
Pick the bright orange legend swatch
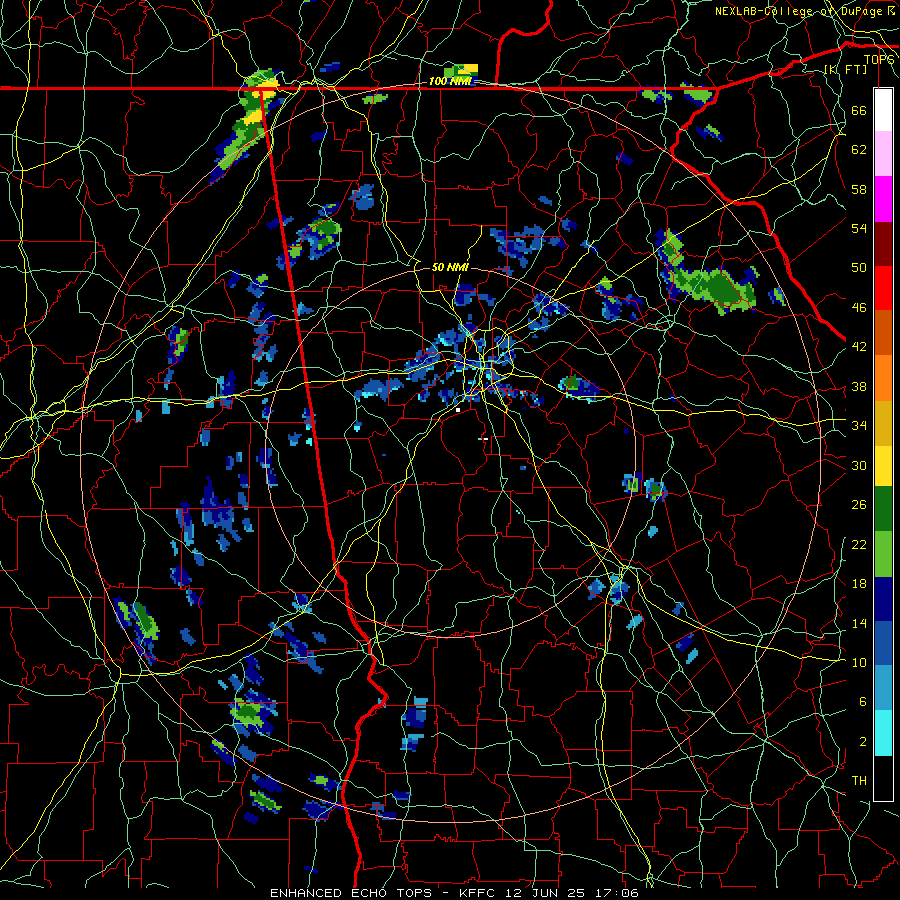click(883, 378)
